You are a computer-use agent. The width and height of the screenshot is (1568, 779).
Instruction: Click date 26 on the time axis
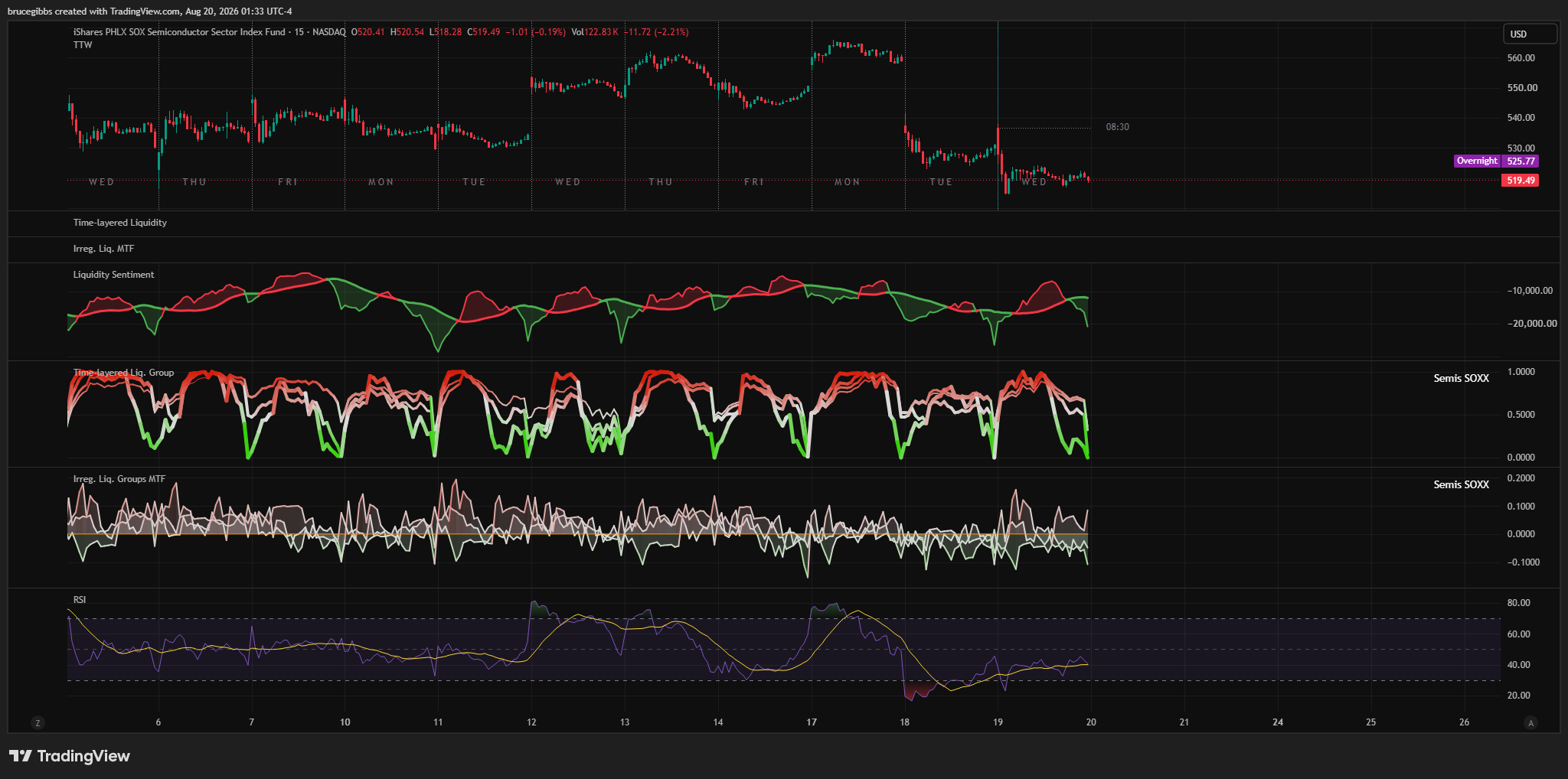(x=1465, y=722)
